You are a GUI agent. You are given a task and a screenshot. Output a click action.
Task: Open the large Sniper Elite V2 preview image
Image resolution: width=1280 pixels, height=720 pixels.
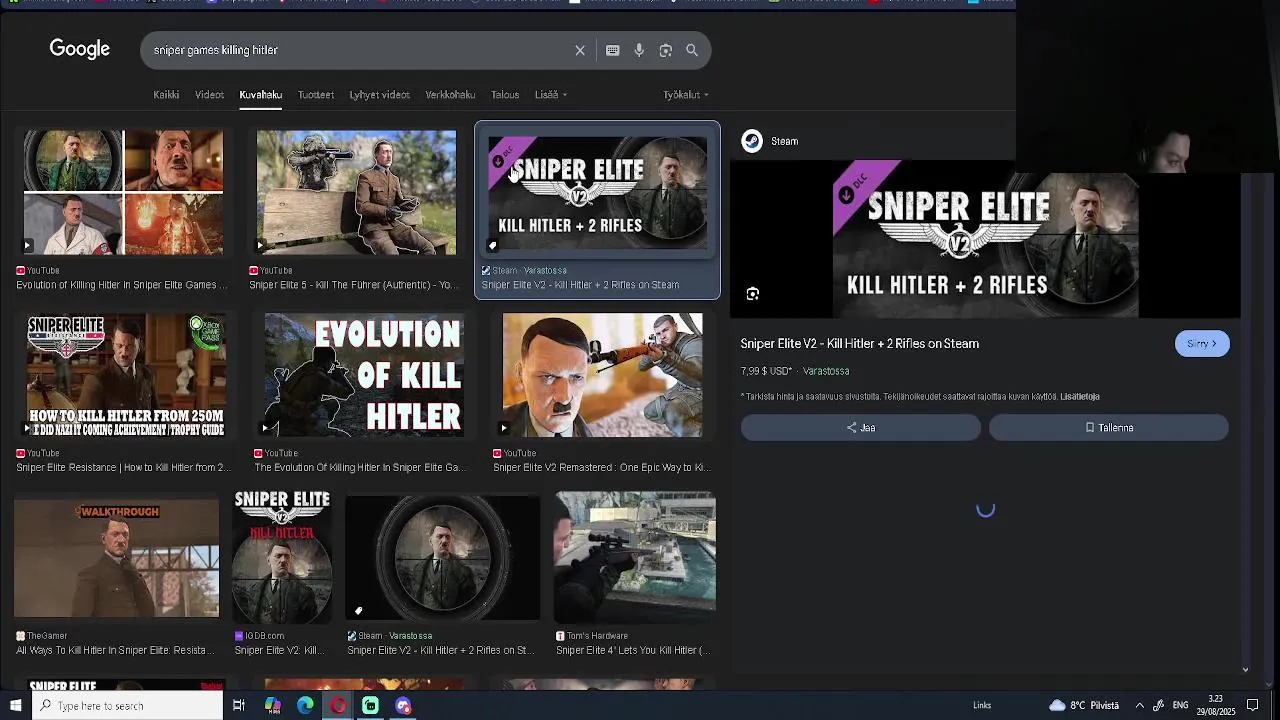tap(985, 239)
